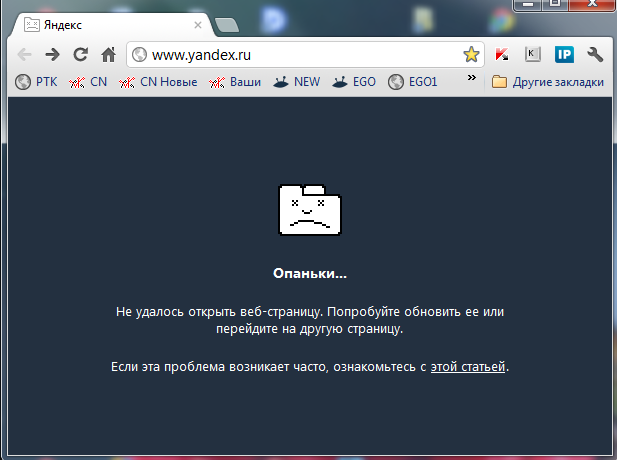Click the globe site icon in address bar
617x460 pixels.
(139, 55)
